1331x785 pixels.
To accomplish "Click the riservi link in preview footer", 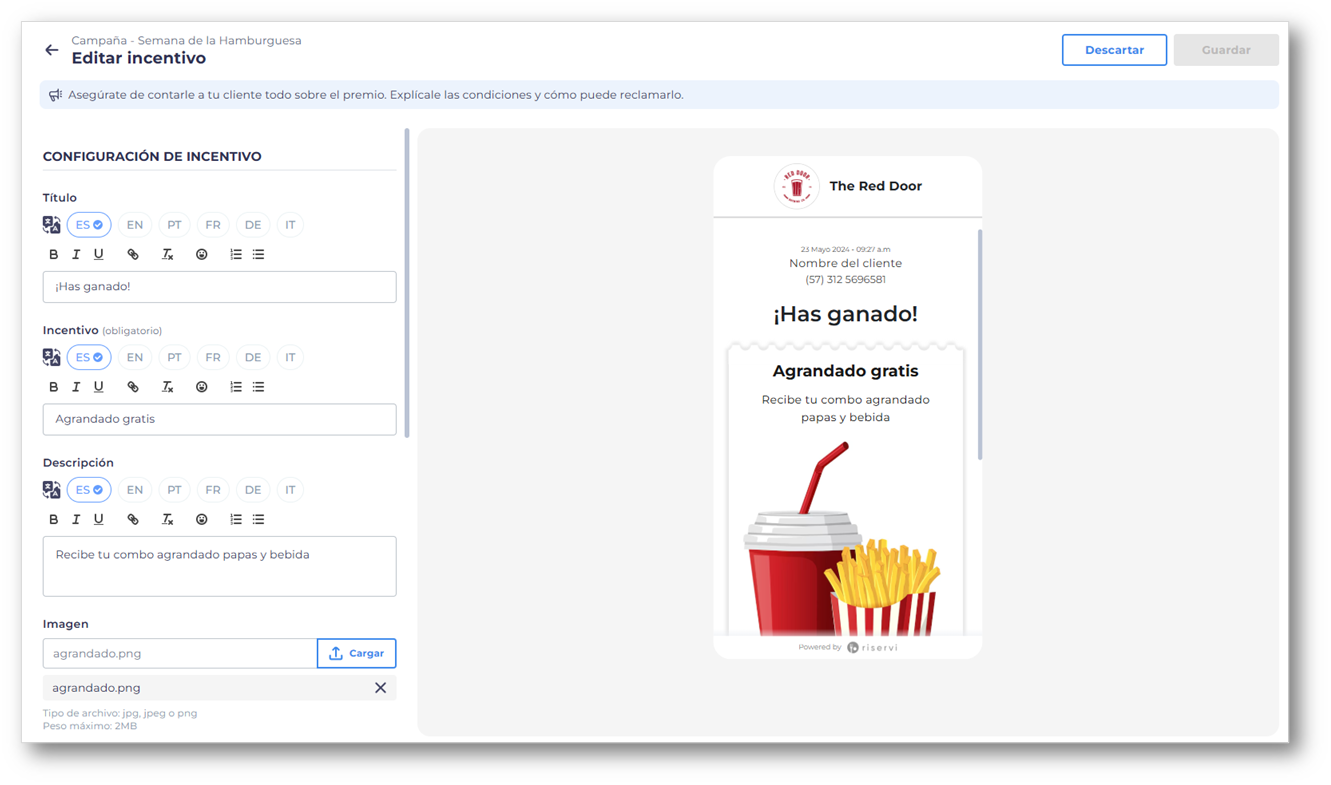I will pyautogui.click(x=873, y=648).
